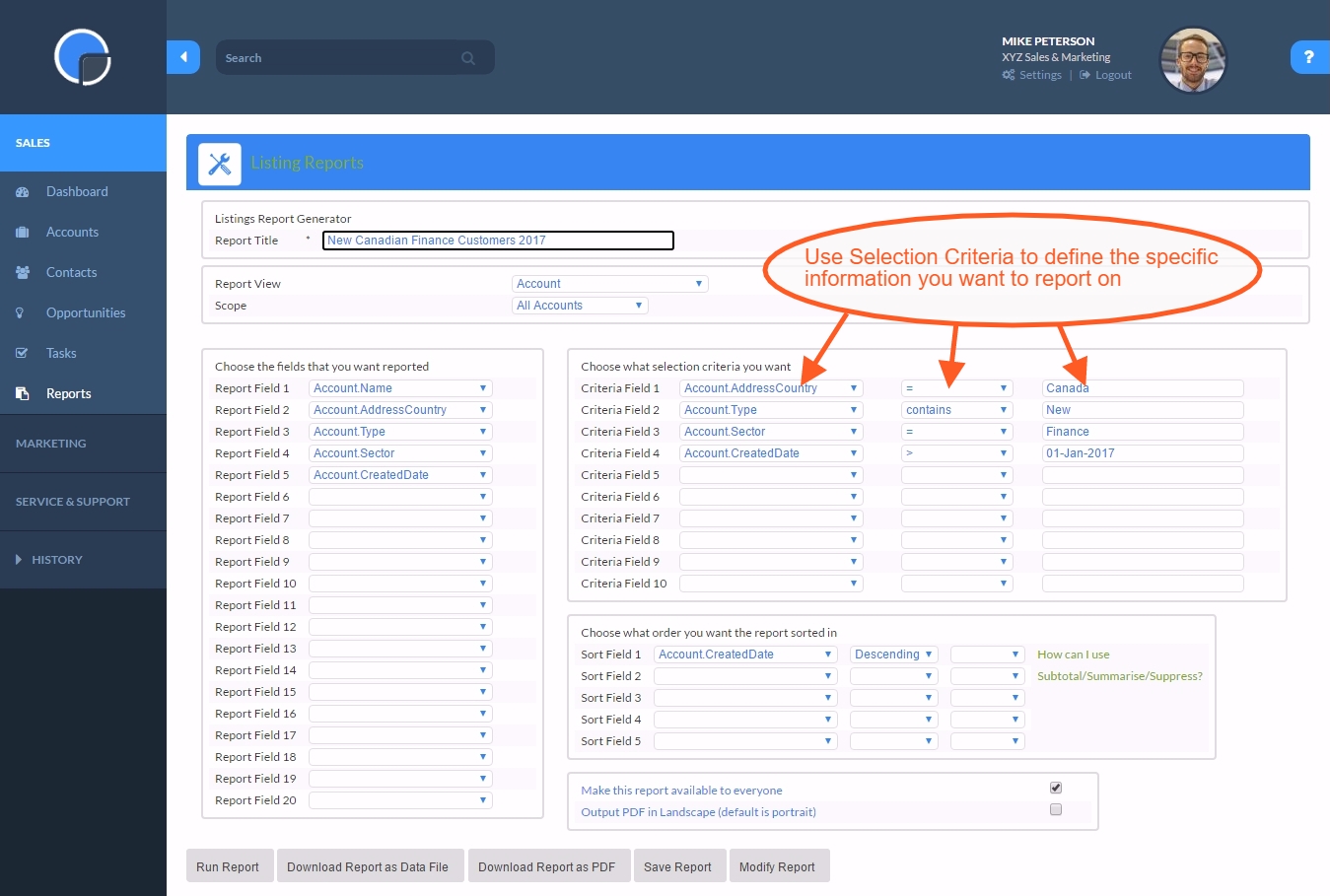Open Report Field 3 dropdown Account.Type
This screenshot has width=1330, height=896.
(400, 432)
